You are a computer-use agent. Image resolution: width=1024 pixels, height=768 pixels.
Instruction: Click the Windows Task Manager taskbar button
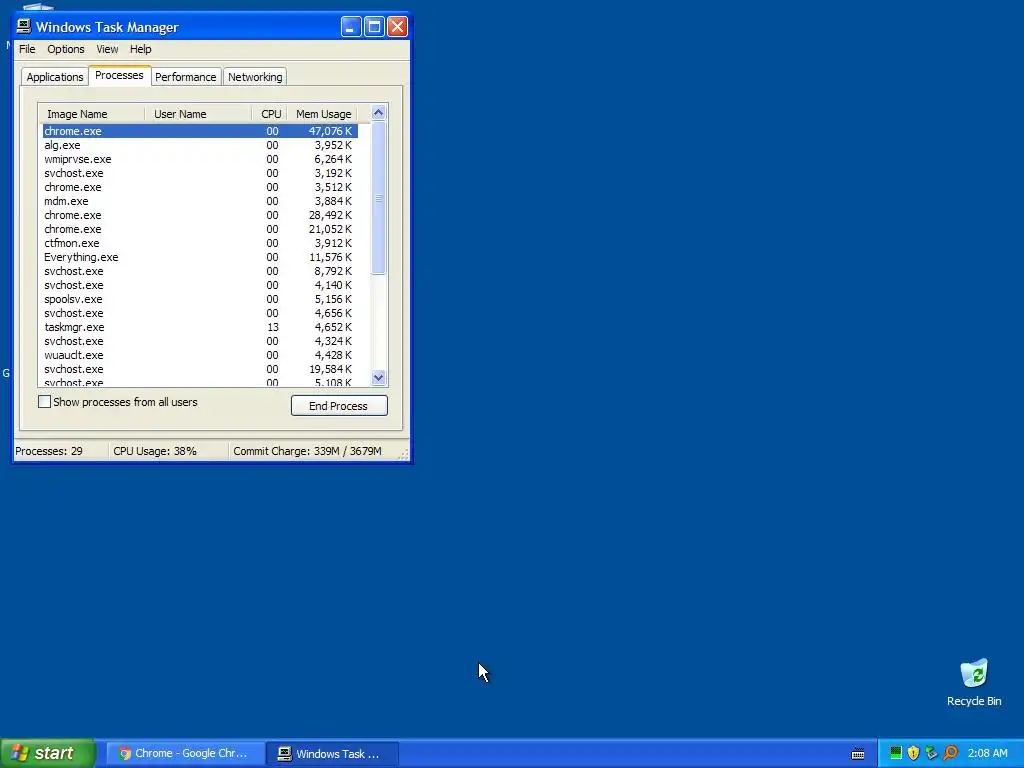coord(333,754)
